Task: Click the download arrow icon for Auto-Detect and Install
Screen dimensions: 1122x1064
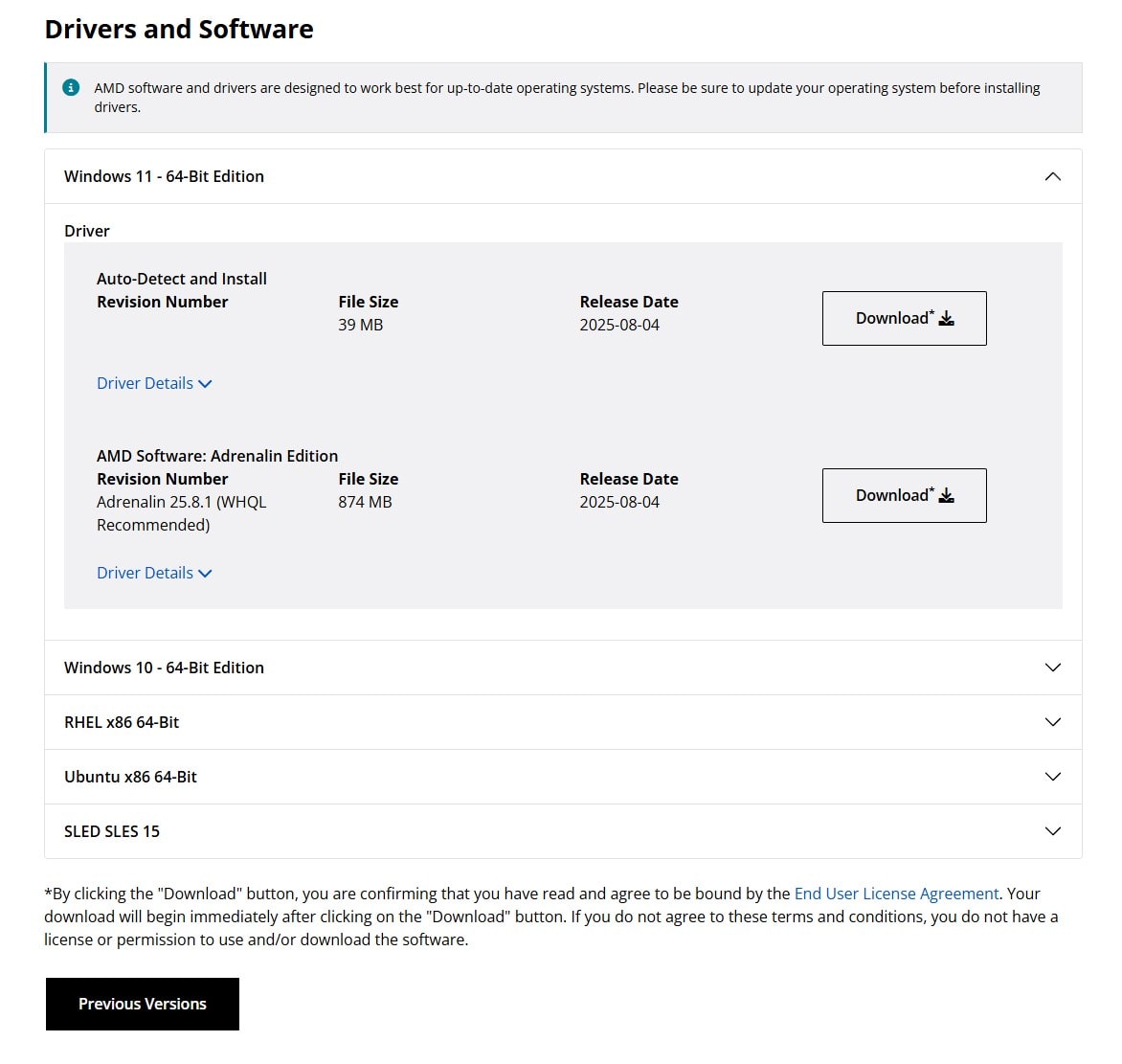Action: point(946,319)
